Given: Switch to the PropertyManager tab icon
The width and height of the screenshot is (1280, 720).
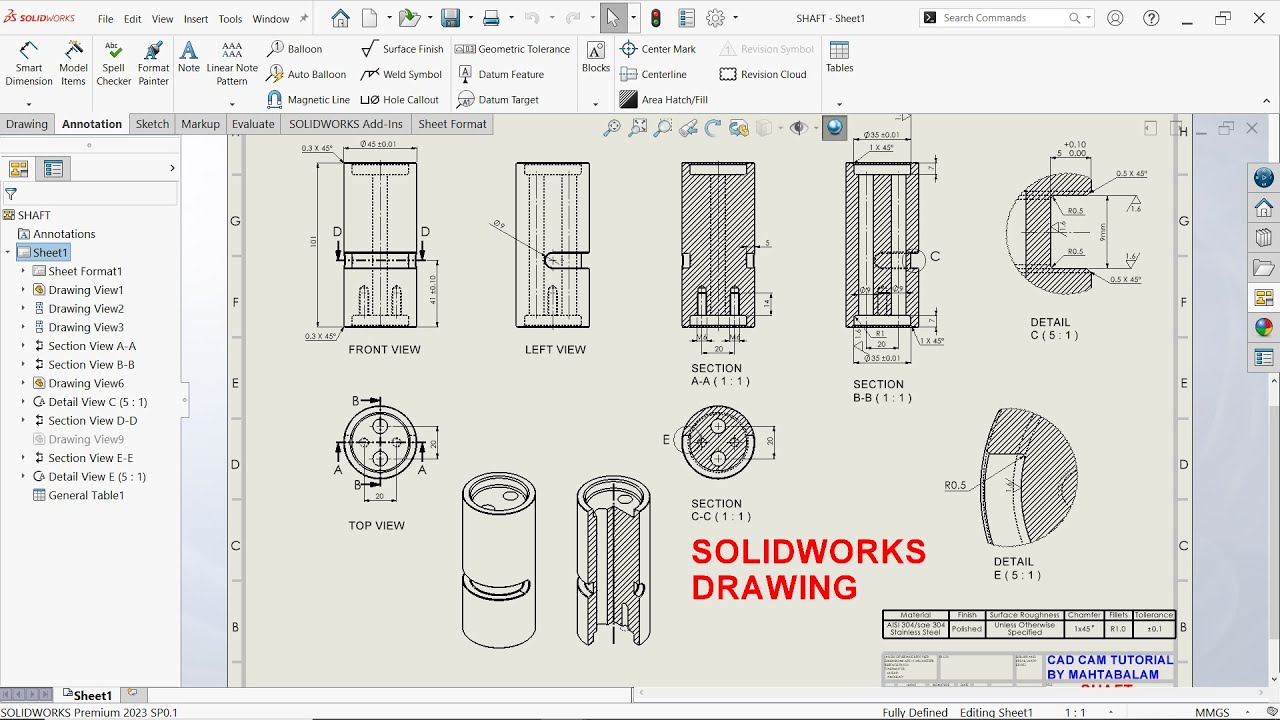Looking at the screenshot, I should coord(53,169).
